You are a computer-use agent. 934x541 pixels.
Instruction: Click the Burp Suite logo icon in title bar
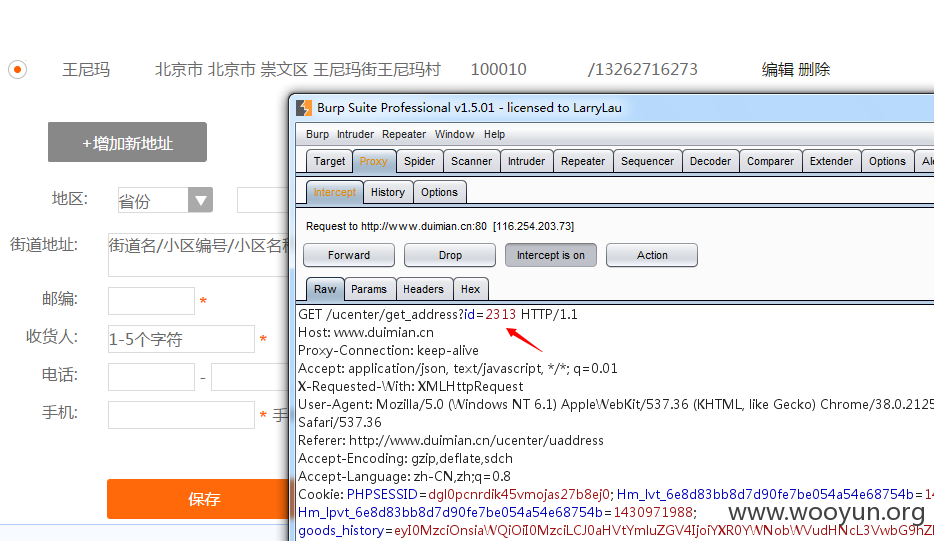(x=304, y=108)
